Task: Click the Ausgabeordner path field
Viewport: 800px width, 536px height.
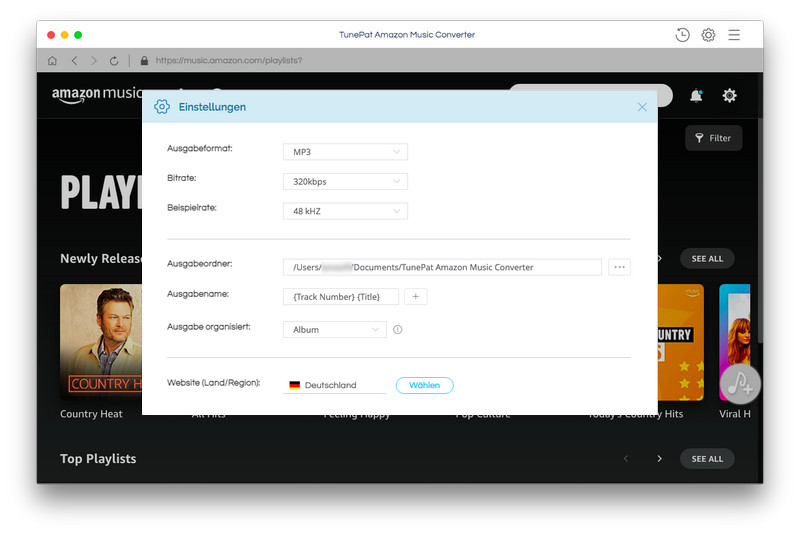Action: point(442,267)
